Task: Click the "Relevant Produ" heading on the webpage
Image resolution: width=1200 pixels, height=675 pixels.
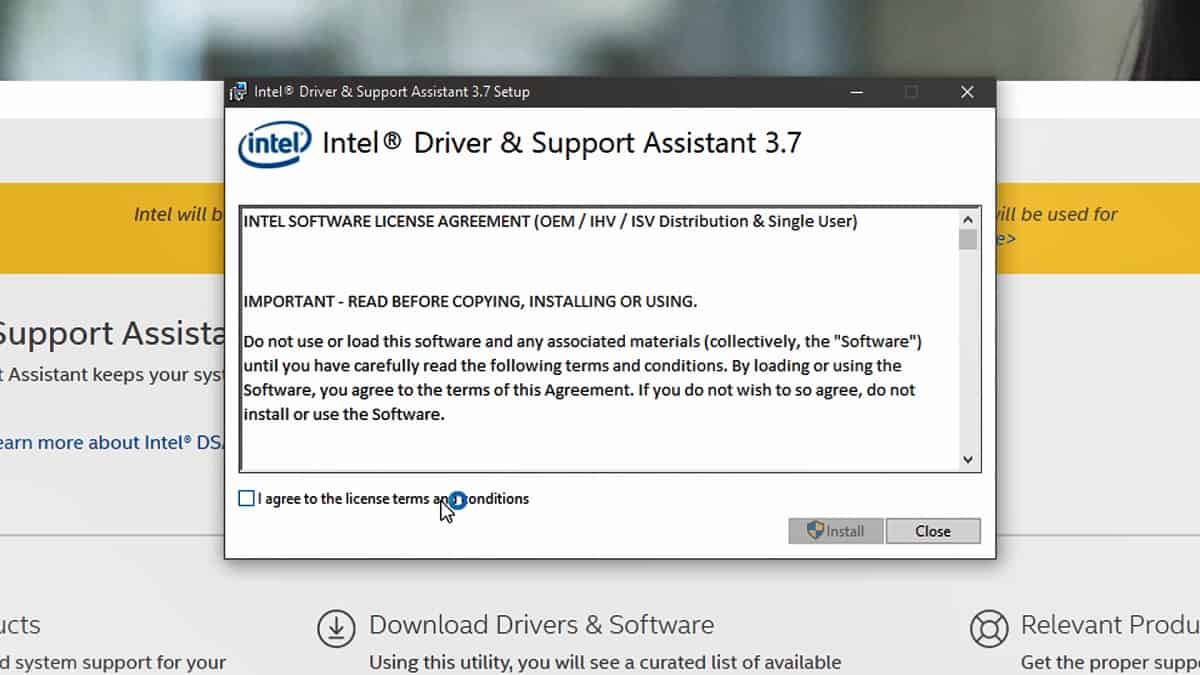Action: 1110,625
